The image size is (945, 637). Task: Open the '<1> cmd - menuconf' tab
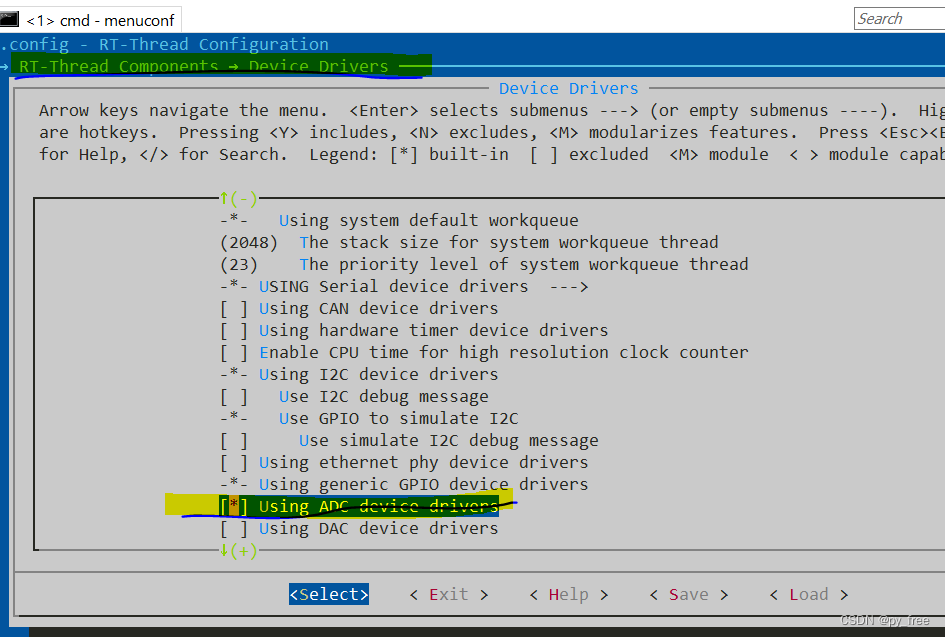90,20
